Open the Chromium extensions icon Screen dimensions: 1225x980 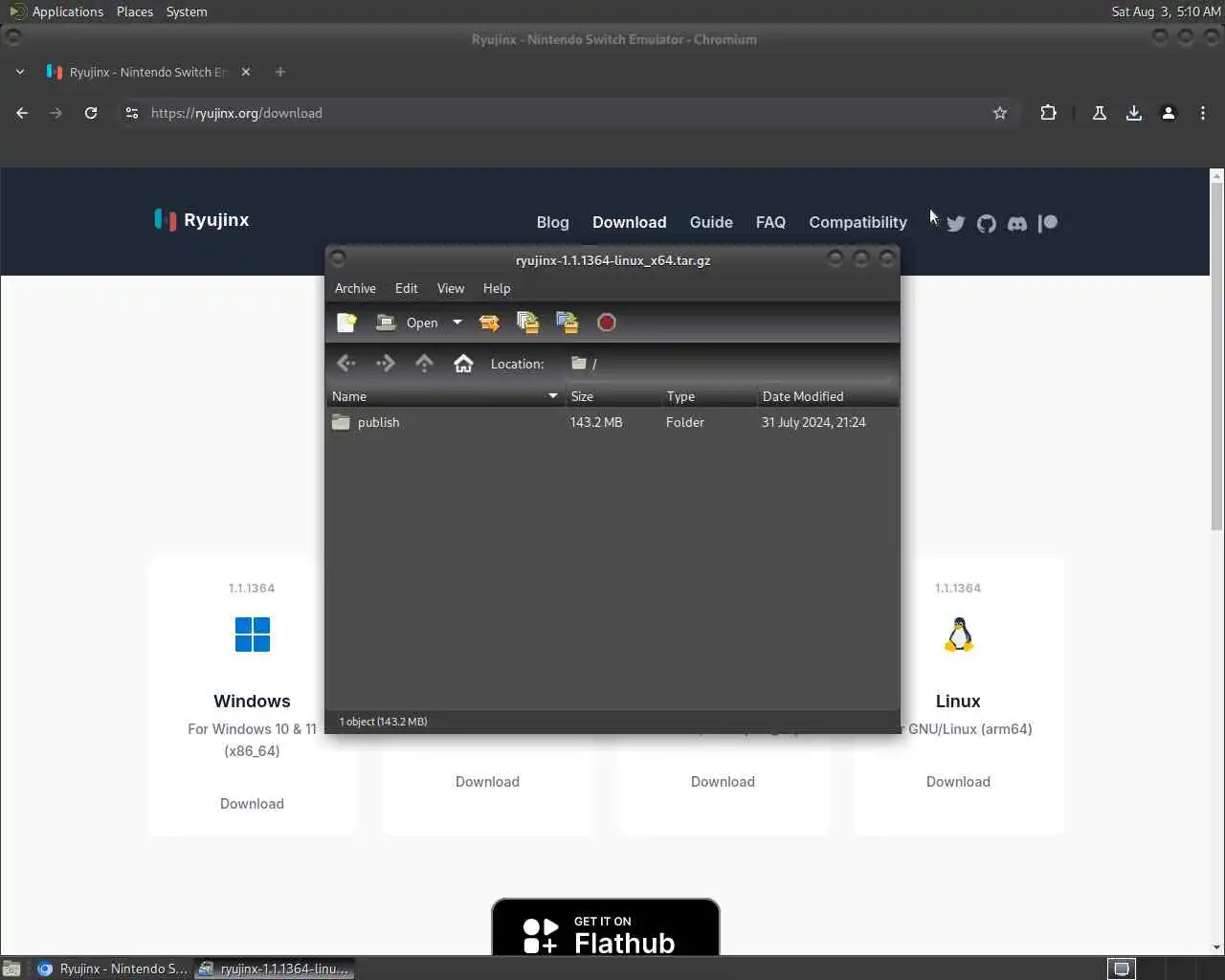coord(1048,113)
